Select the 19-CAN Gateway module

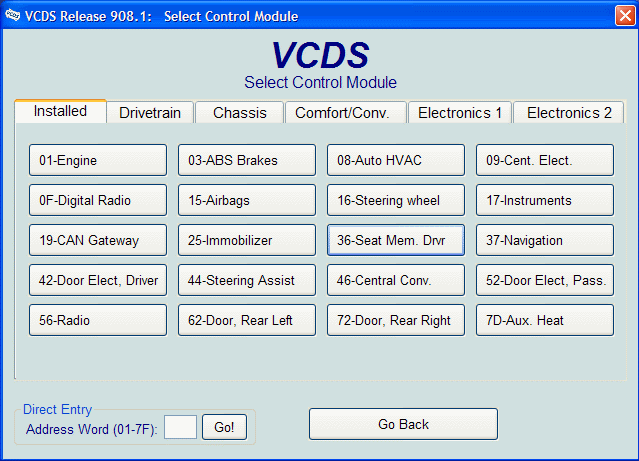coord(98,240)
